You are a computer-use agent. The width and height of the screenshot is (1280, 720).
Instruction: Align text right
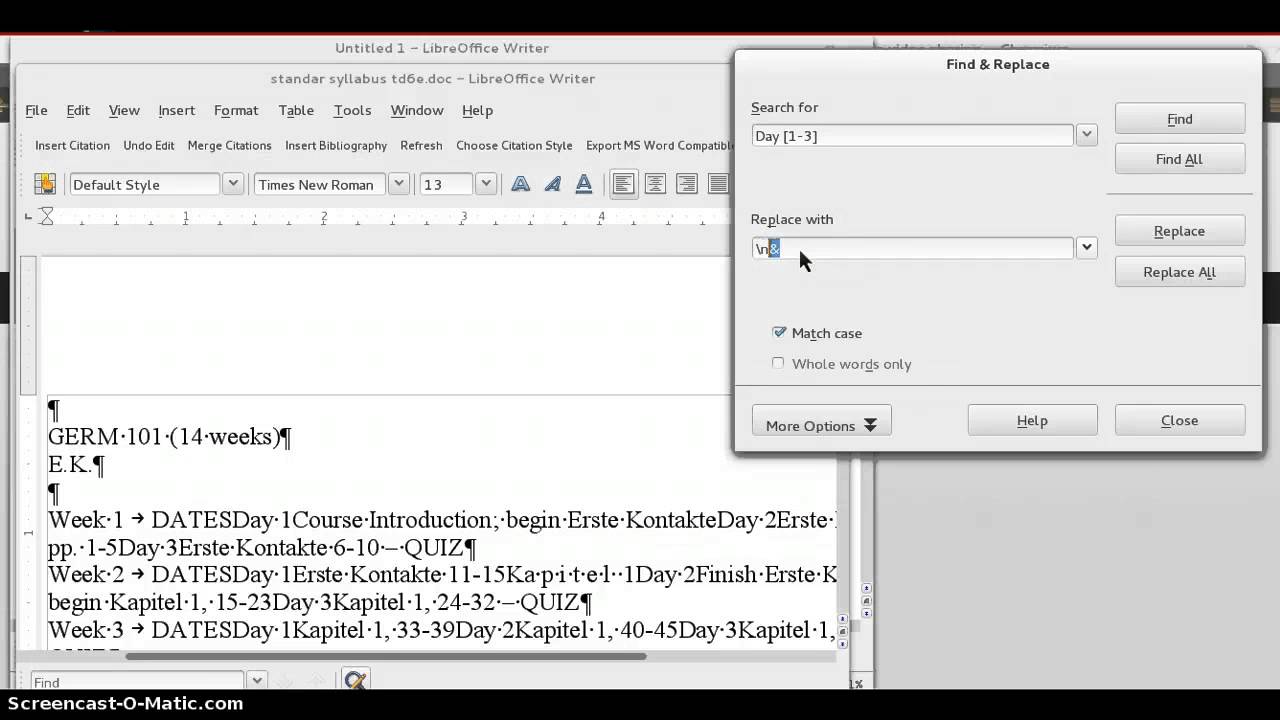click(687, 184)
